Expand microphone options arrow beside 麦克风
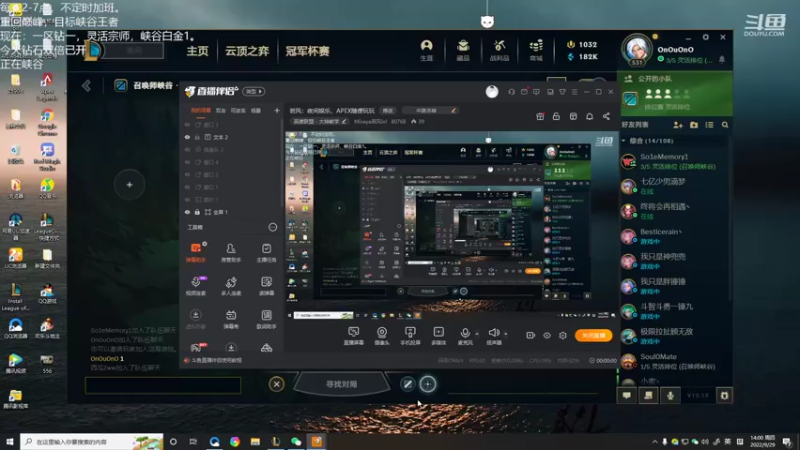The height and width of the screenshot is (450, 800). click(477, 334)
